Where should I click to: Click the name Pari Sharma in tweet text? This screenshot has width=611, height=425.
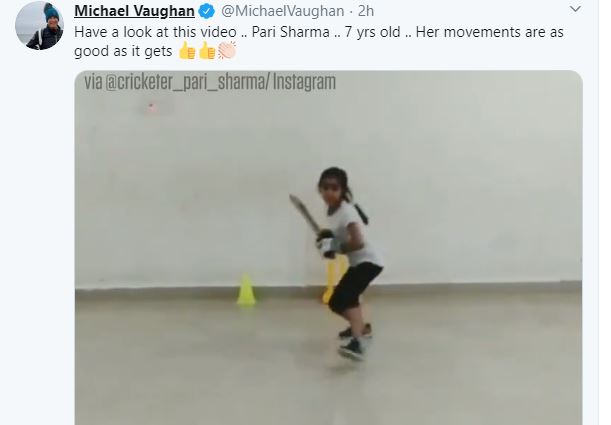pyautogui.click(x=291, y=32)
